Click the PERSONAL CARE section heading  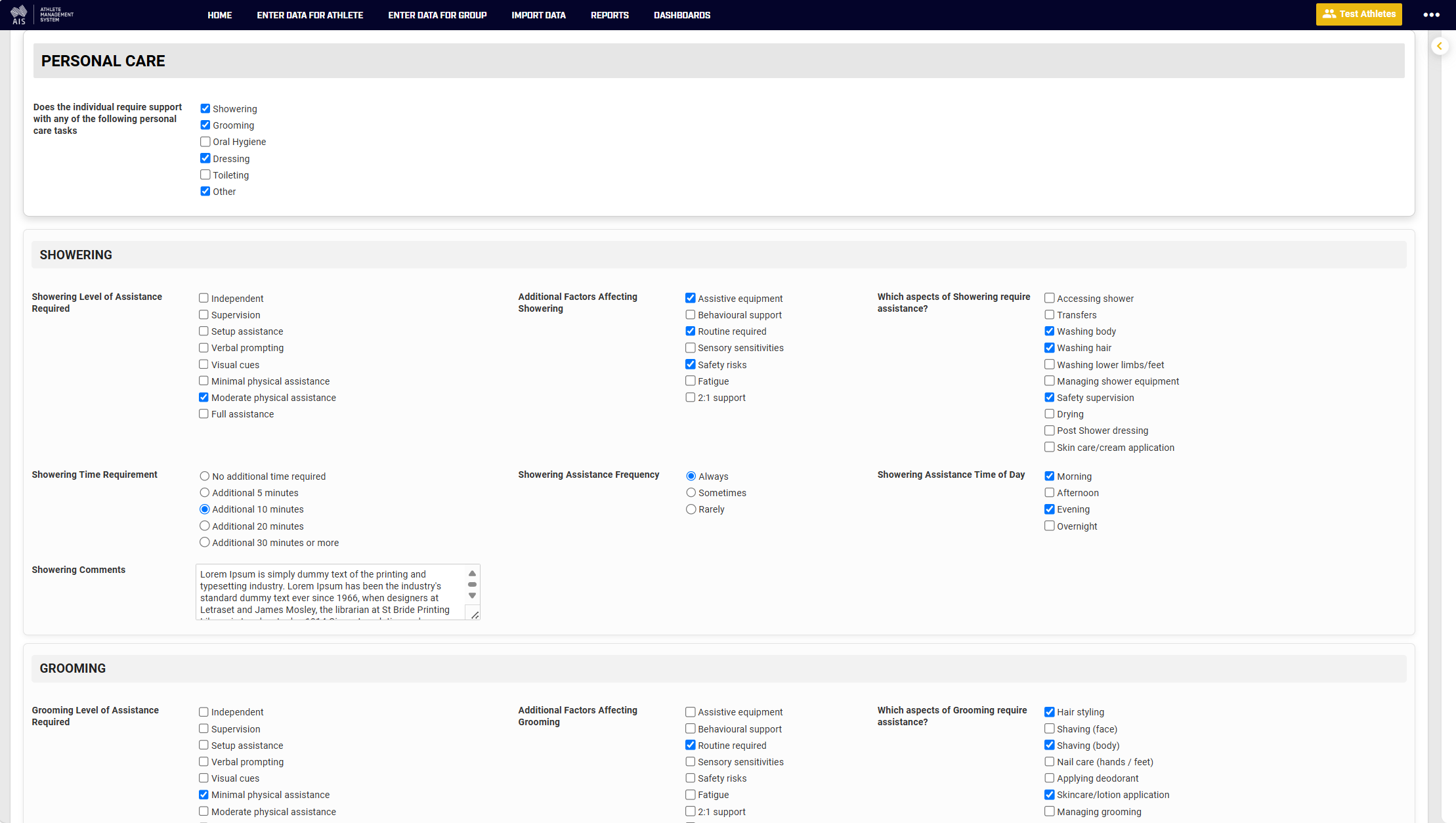(103, 61)
